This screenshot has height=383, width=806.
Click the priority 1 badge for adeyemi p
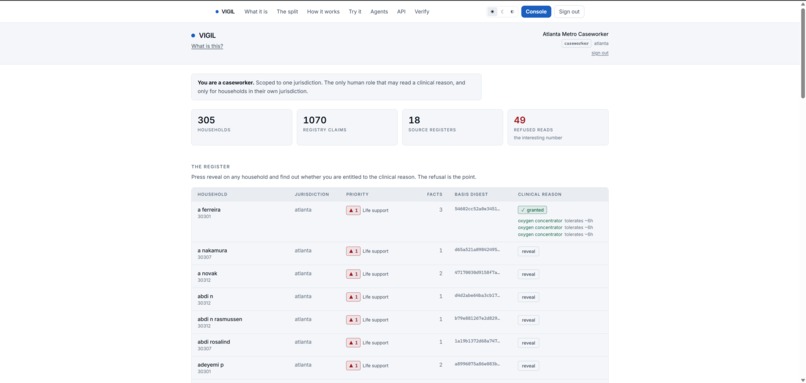(x=353, y=366)
